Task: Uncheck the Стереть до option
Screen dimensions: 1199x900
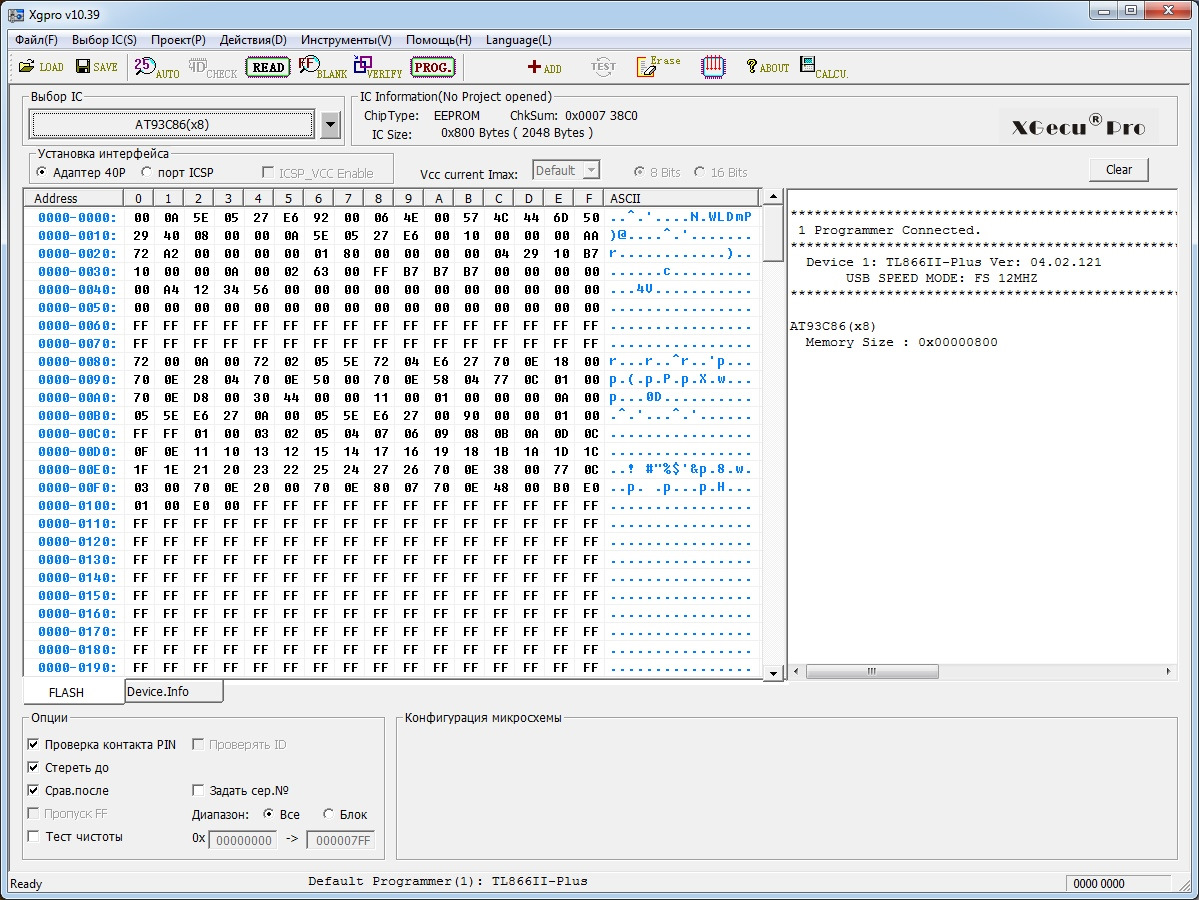Action: 34,768
